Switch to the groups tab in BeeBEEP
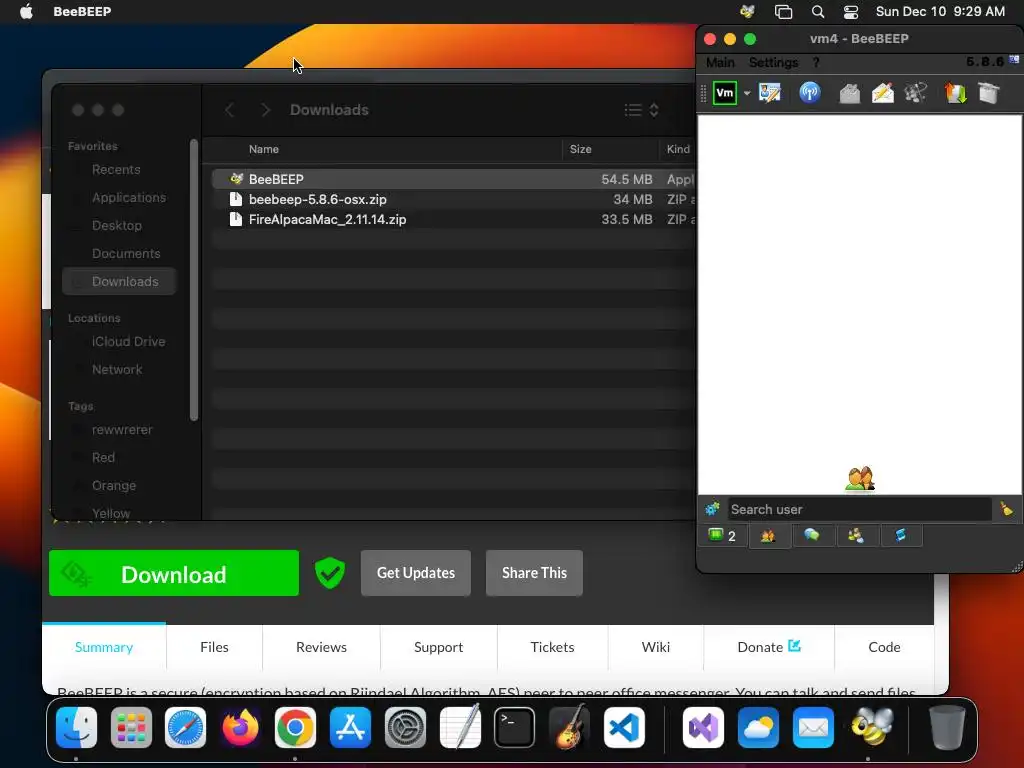The image size is (1024, 768). point(856,536)
